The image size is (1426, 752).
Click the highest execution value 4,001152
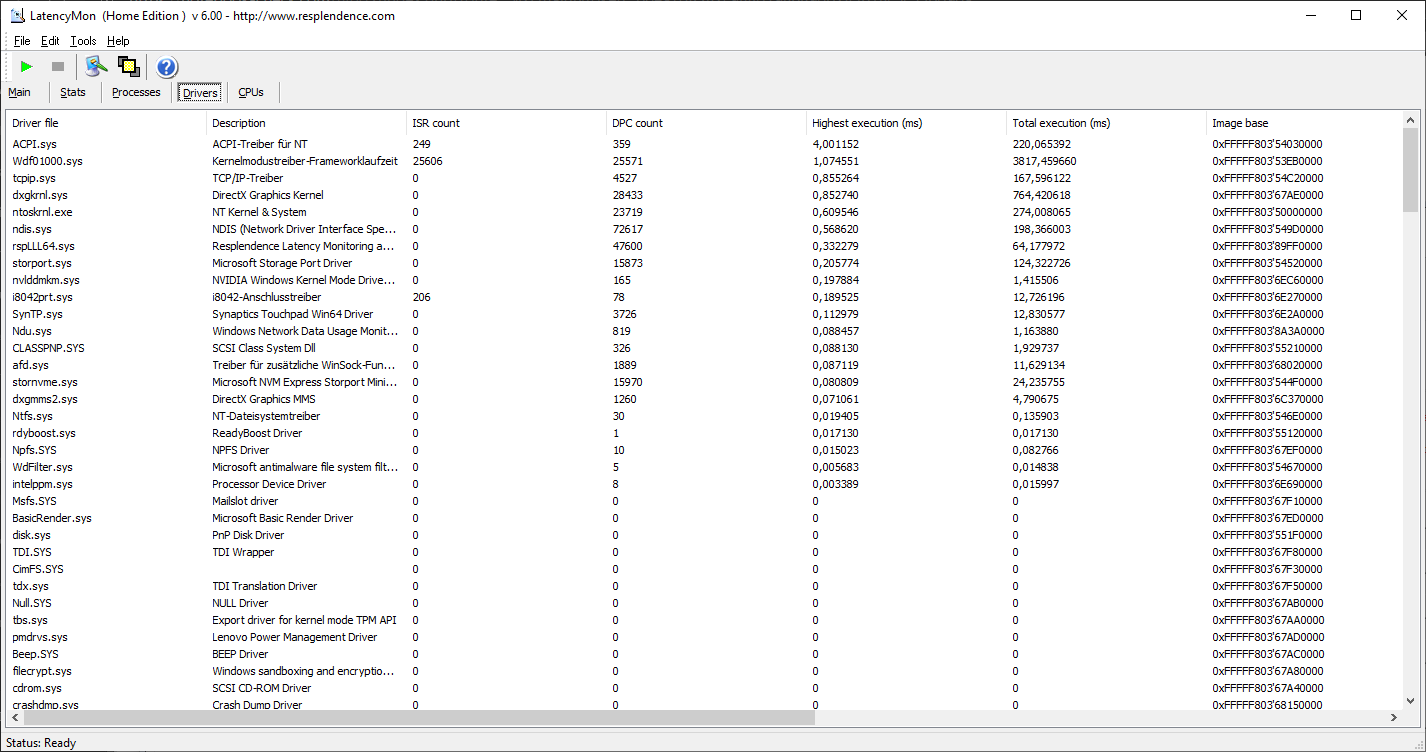tap(835, 144)
